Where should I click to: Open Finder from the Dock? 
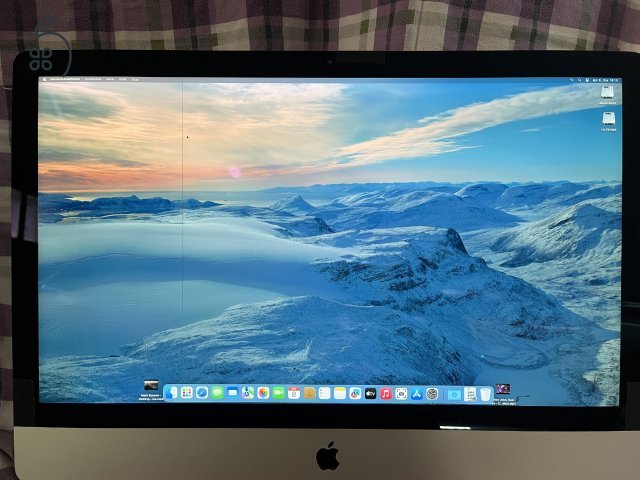pyautogui.click(x=171, y=393)
